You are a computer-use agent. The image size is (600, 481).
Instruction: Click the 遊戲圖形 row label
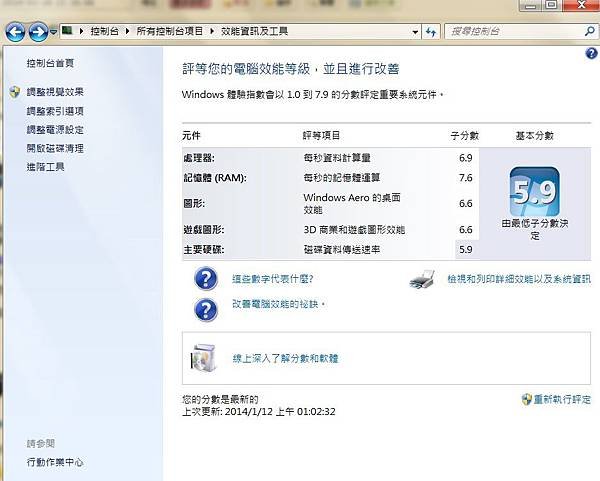pyautogui.click(x=204, y=230)
